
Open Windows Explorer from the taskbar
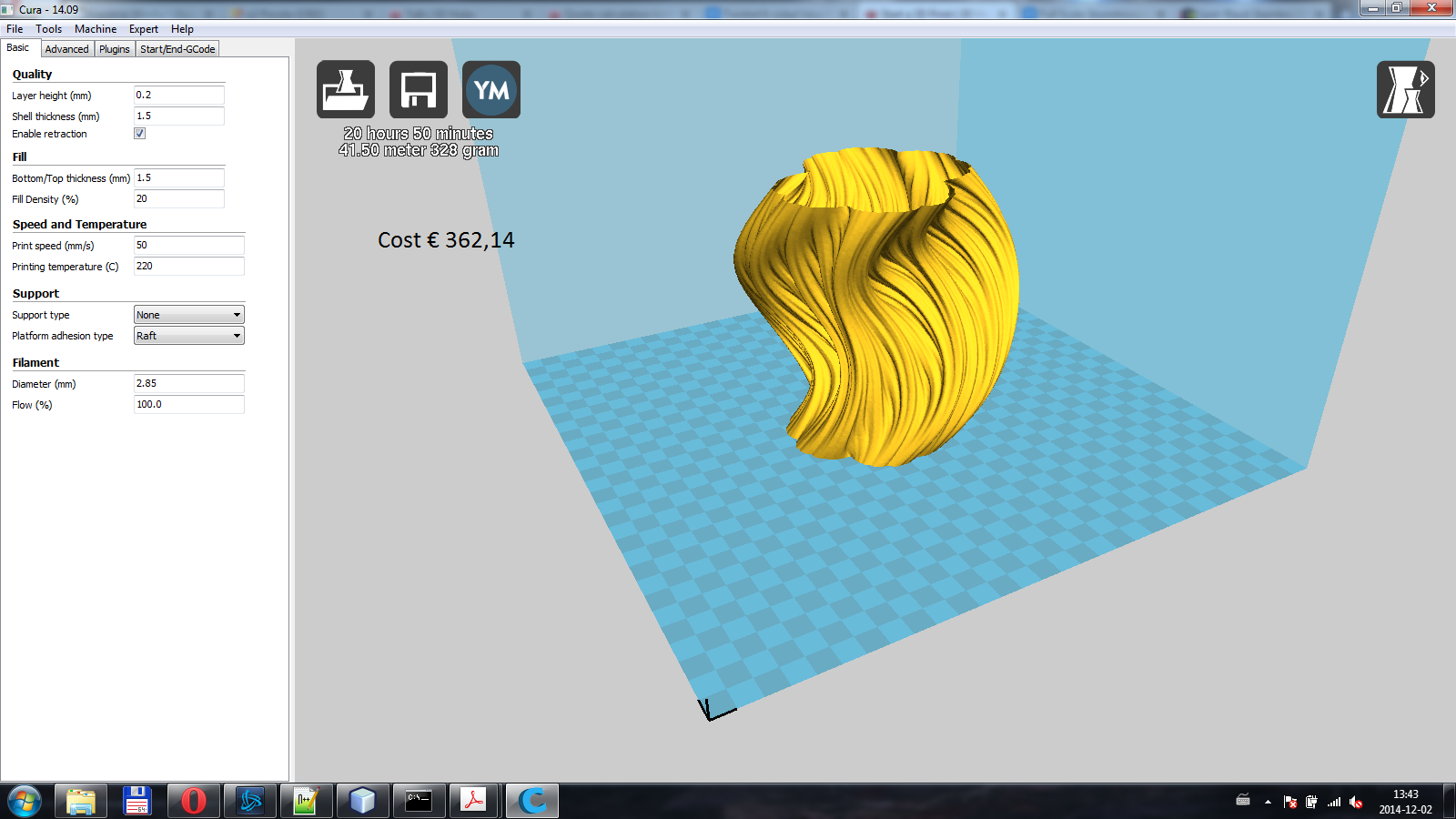coord(80,801)
